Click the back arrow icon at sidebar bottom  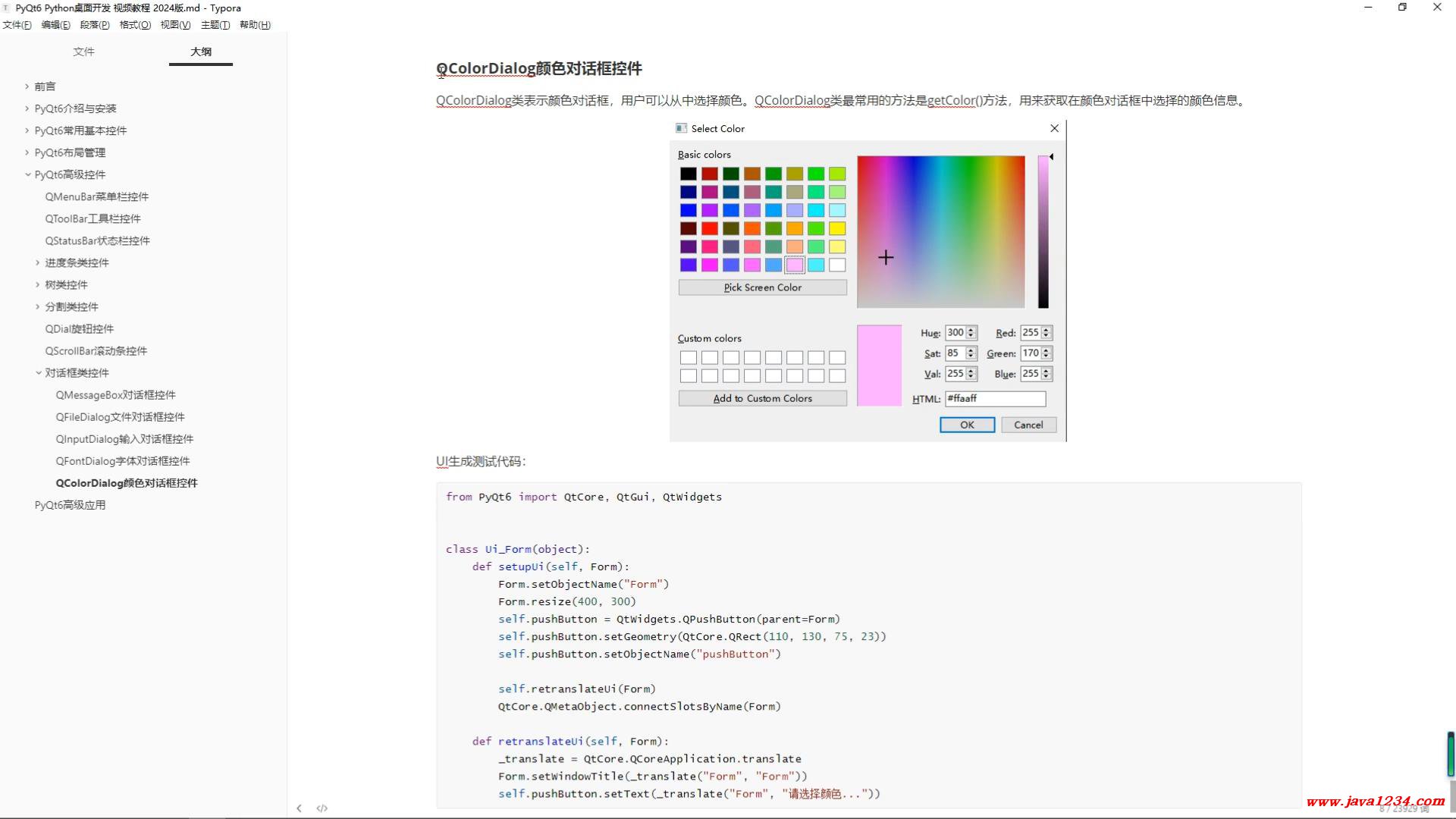coord(299,808)
